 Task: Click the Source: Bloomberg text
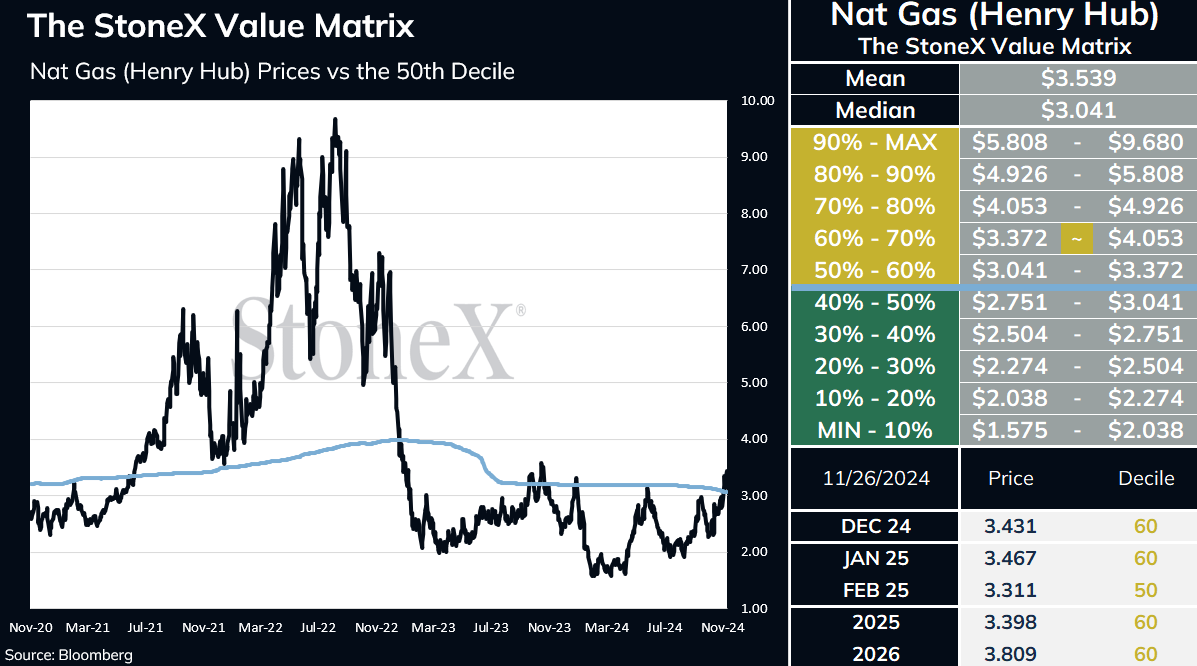tap(69, 655)
